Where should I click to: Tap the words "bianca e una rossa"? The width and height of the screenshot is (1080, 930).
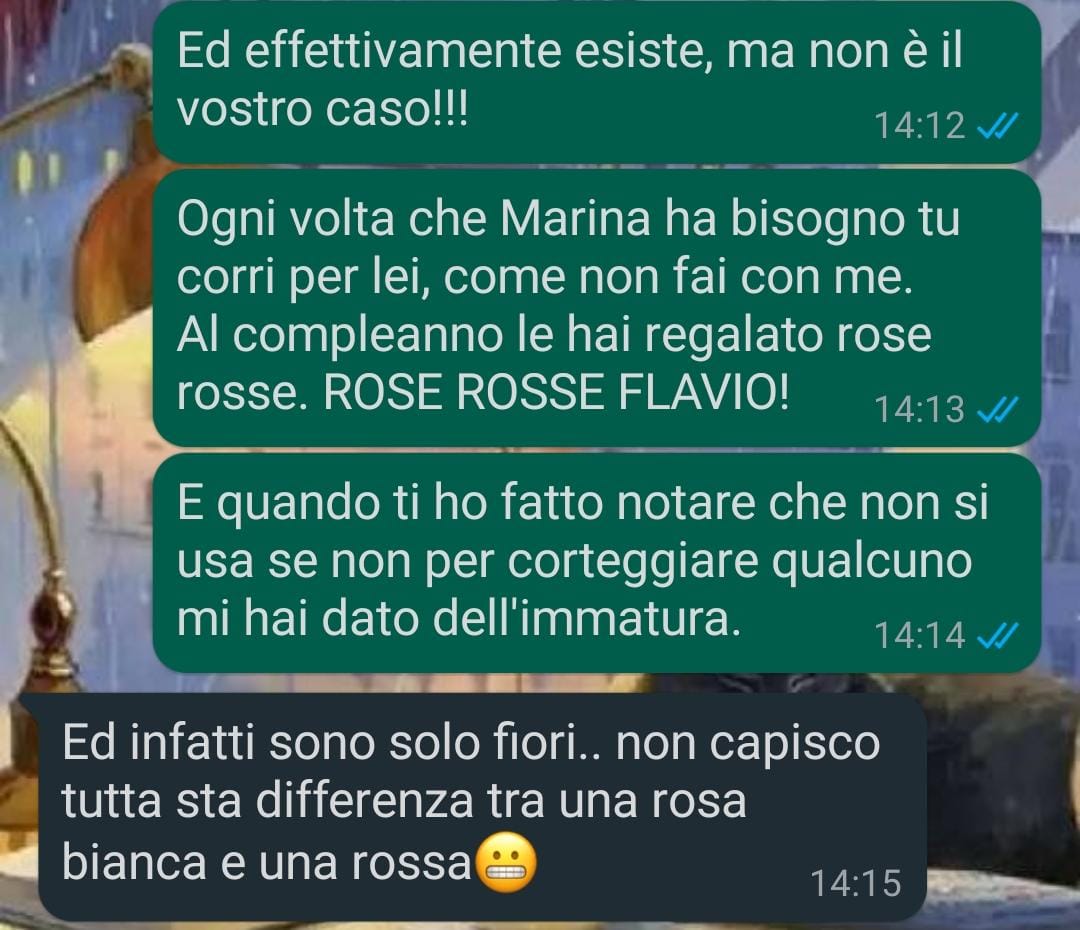tap(267, 862)
